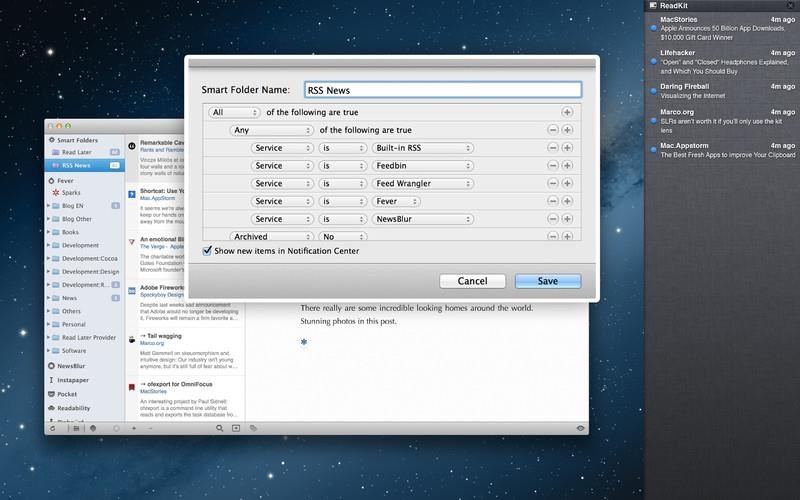Open the Any match-type dropdown
800x500 pixels.
pos(271,130)
